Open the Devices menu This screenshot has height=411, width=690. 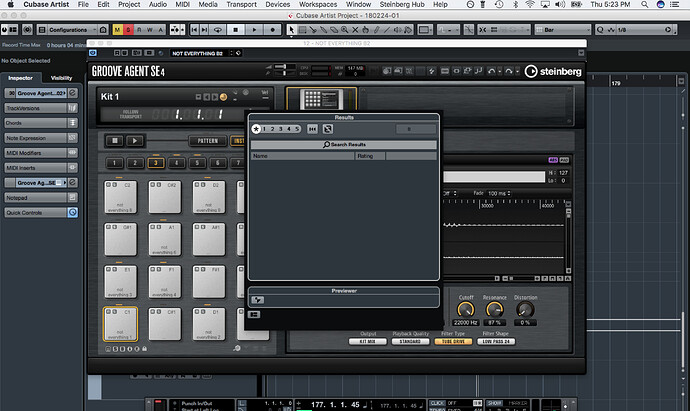[278, 4]
